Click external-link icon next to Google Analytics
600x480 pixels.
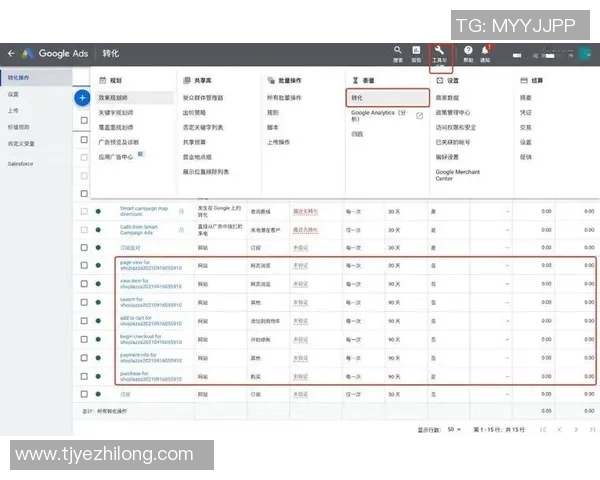pos(419,116)
